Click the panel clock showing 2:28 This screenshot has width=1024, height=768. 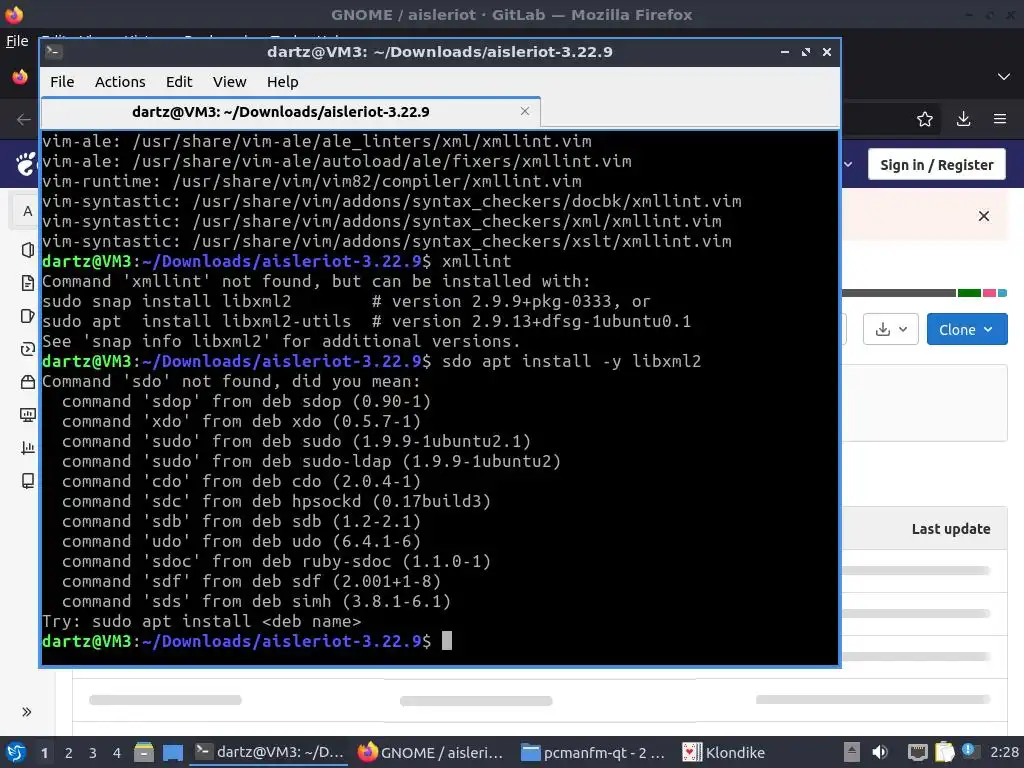pos(1004,752)
